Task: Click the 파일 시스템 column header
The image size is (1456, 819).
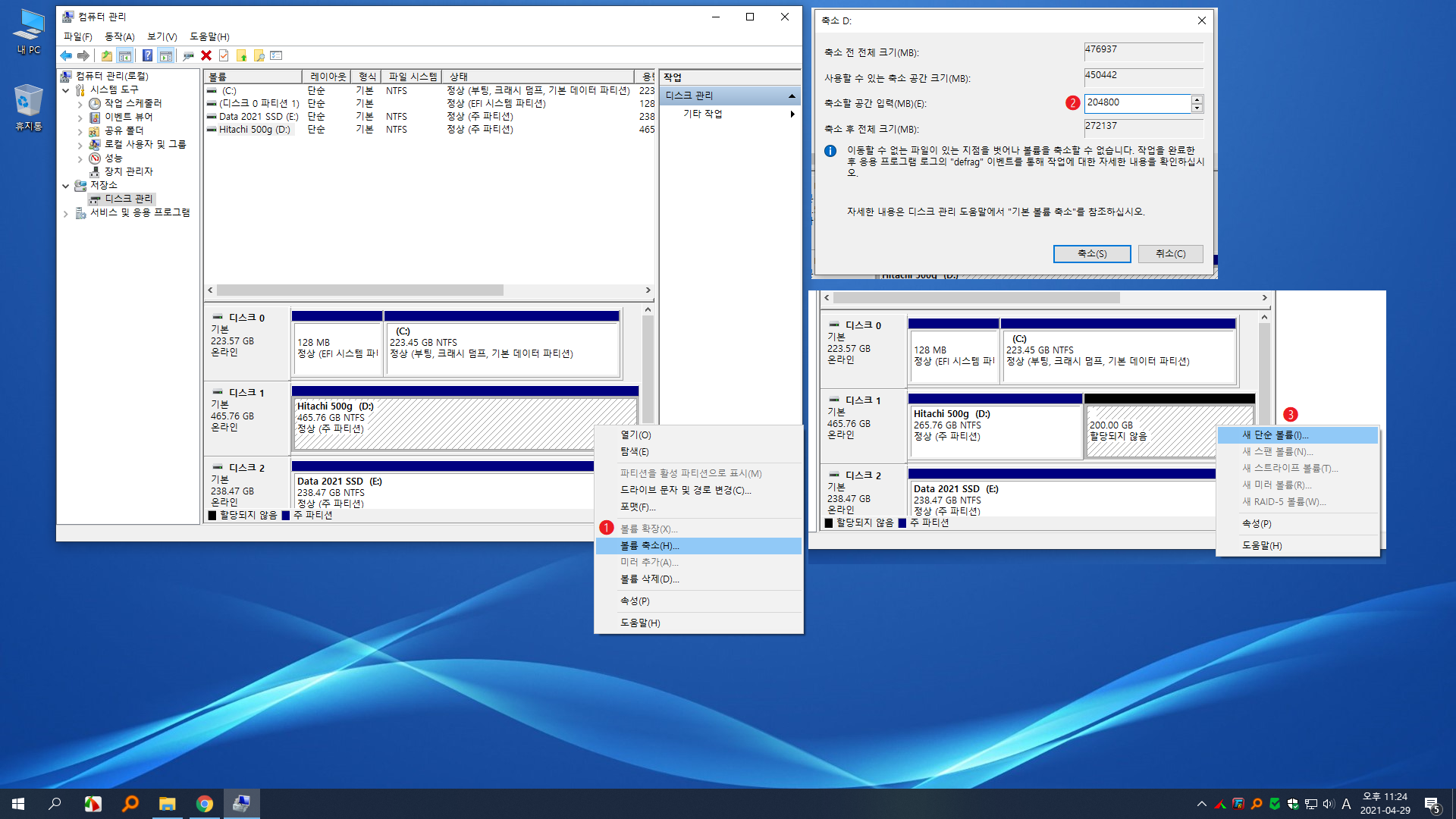Action: [x=412, y=77]
